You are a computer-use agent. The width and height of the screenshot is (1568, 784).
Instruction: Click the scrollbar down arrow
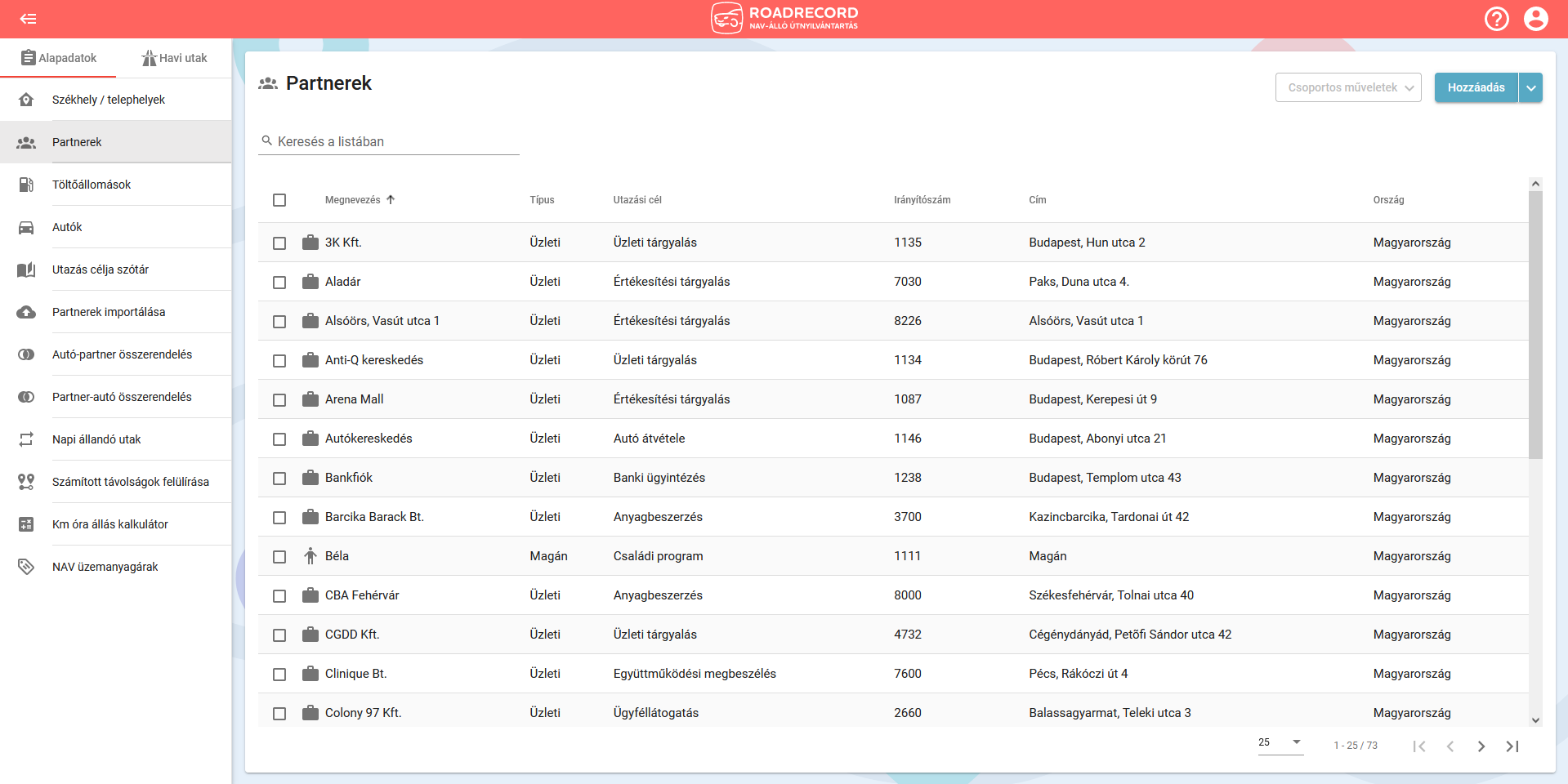(1535, 720)
